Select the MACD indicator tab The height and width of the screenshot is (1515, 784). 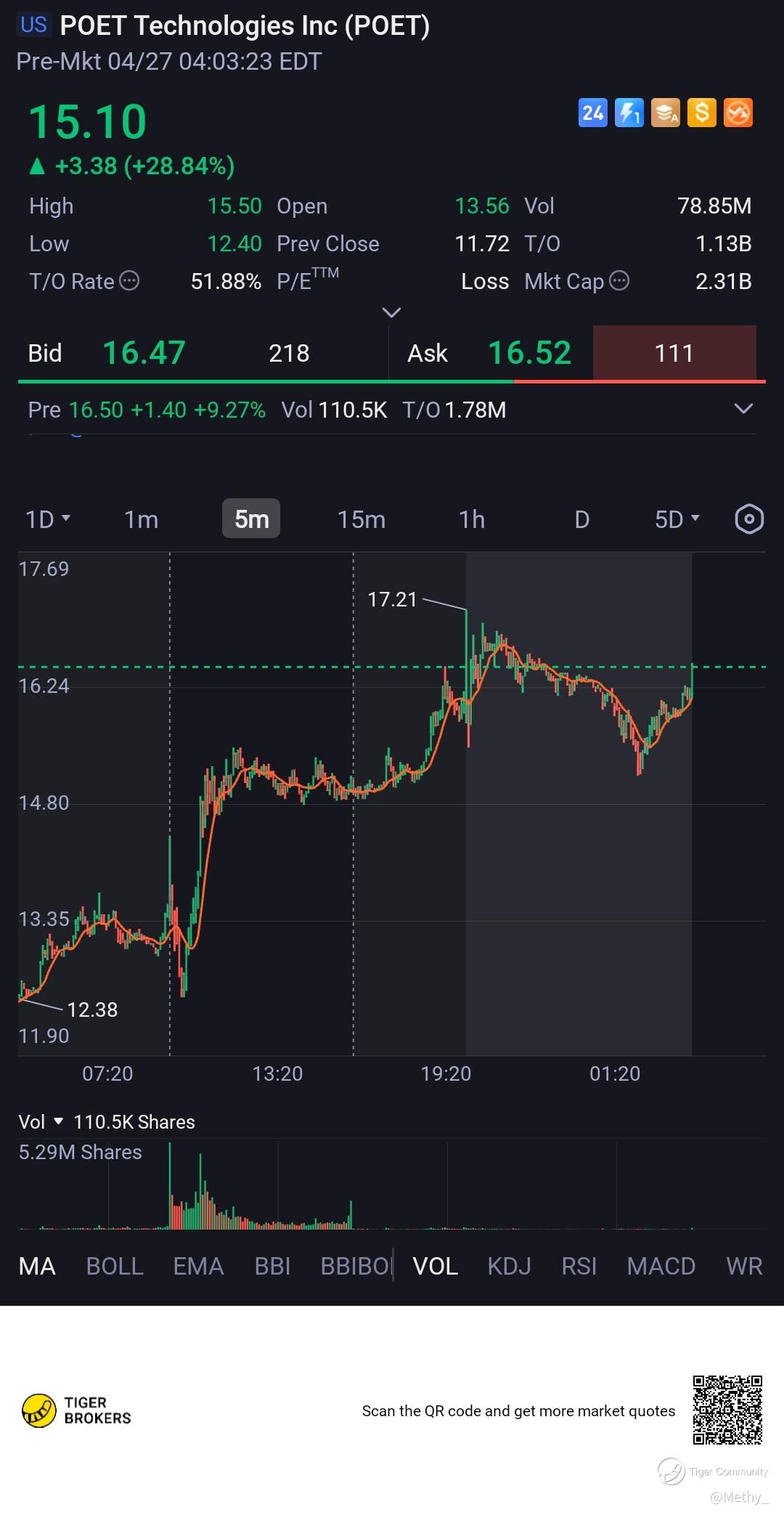point(661,1266)
